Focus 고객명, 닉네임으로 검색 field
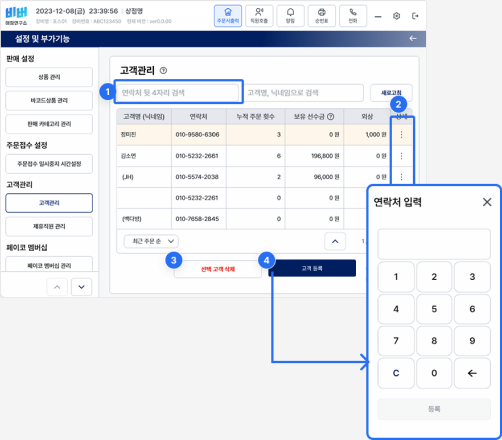This screenshot has width=502, height=440. (304, 93)
